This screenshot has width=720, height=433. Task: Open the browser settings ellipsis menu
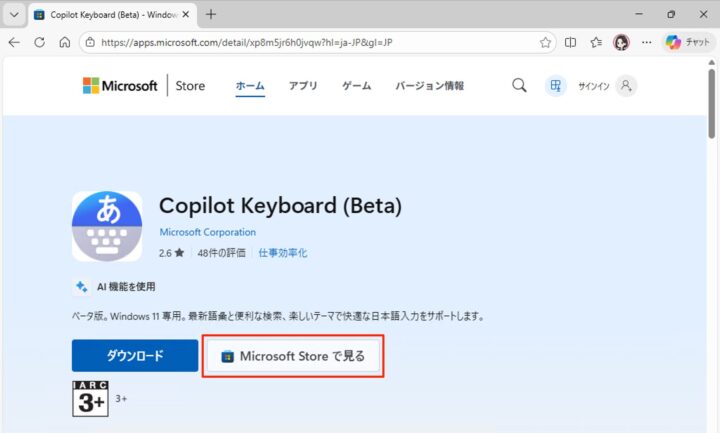[647, 43]
